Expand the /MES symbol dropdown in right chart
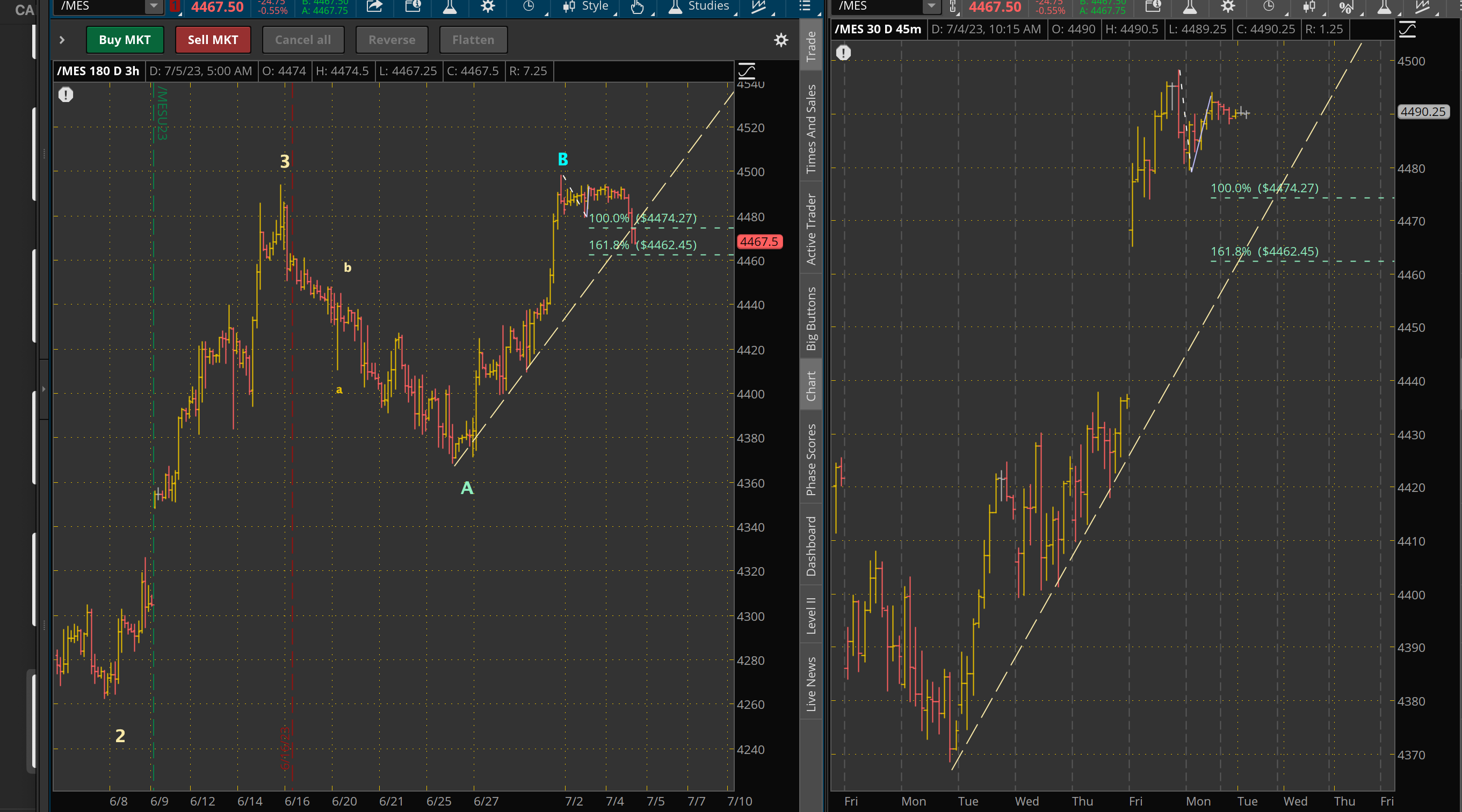1462x812 pixels. (x=931, y=6)
